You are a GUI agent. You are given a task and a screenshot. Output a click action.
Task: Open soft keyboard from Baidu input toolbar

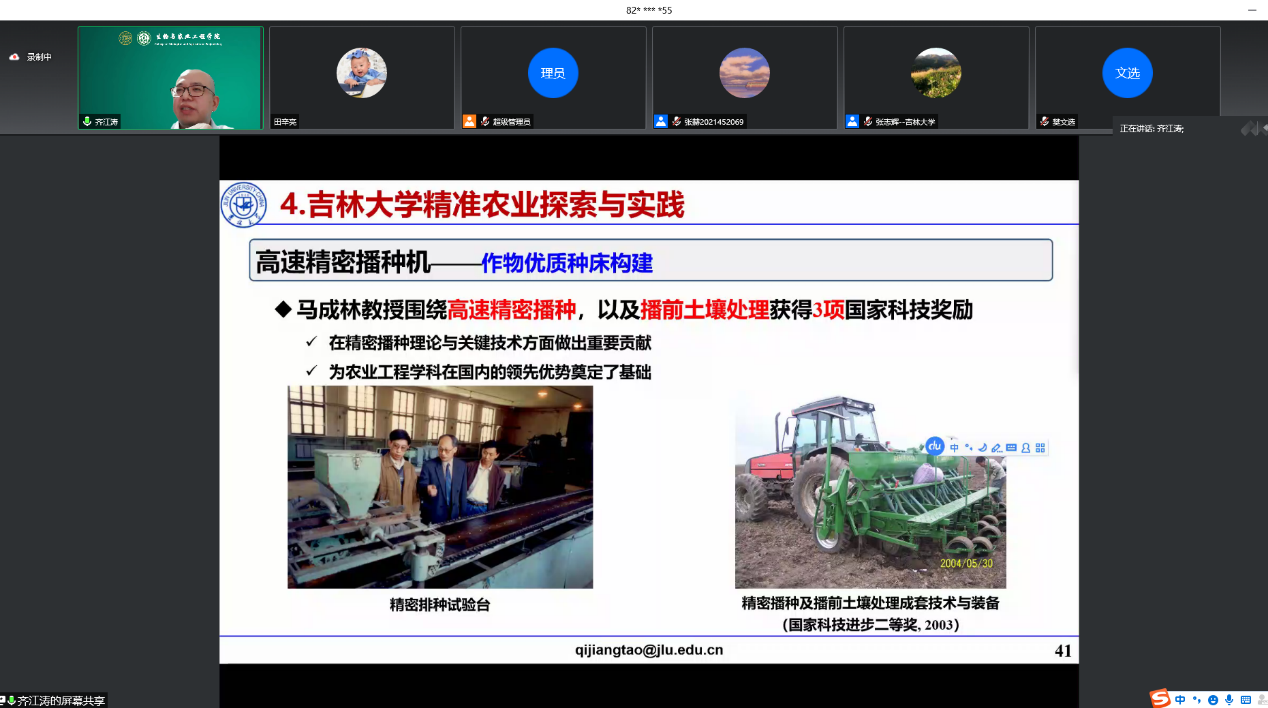tap(1011, 448)
